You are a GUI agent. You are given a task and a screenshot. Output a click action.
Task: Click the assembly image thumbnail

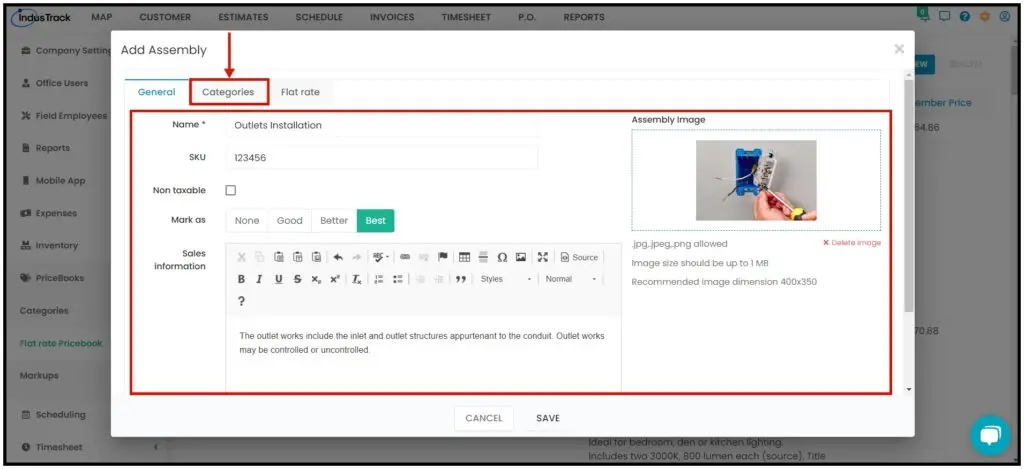coord(756,180)
